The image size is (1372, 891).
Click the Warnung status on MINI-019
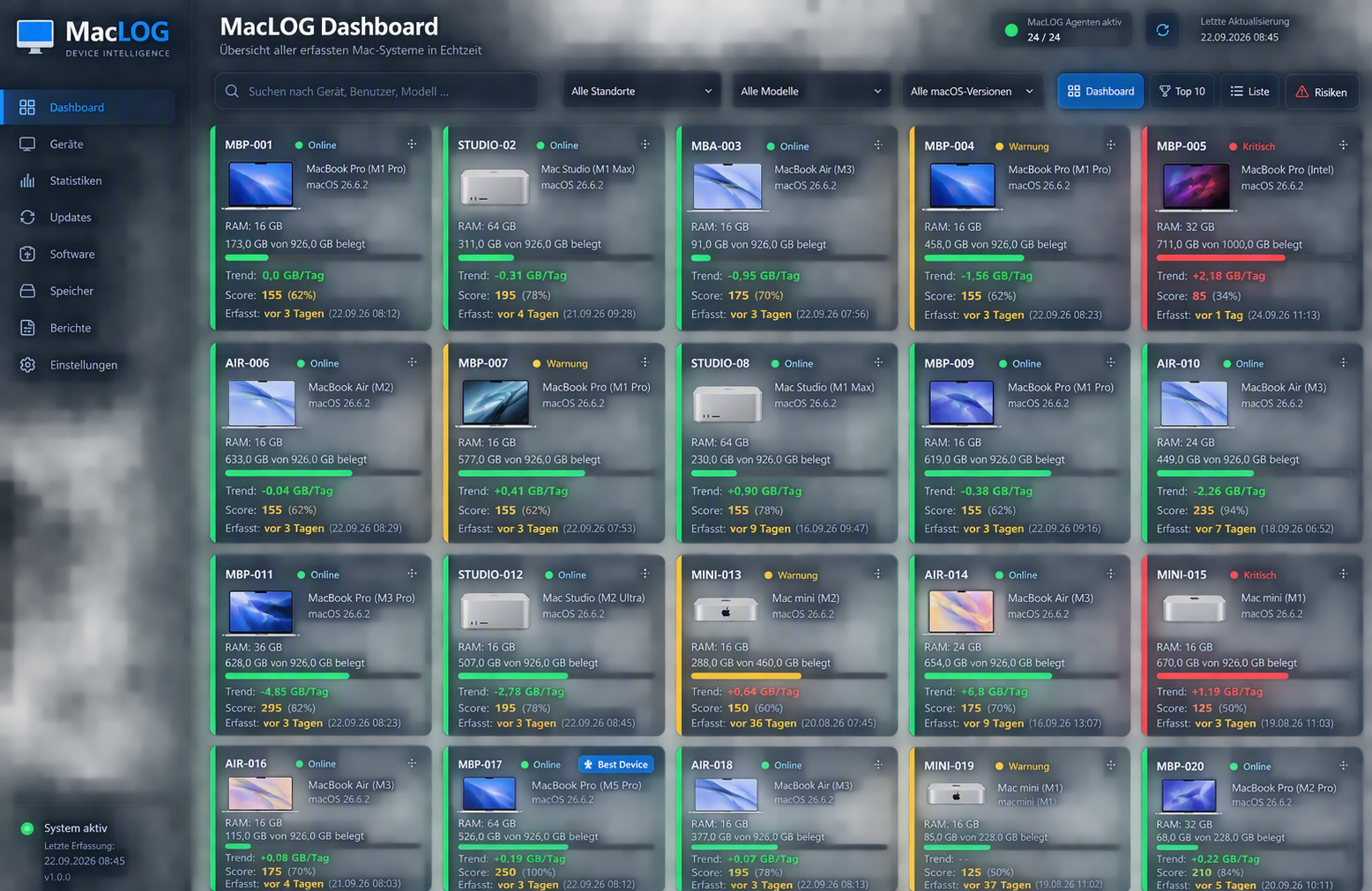tap(1022, 766)
